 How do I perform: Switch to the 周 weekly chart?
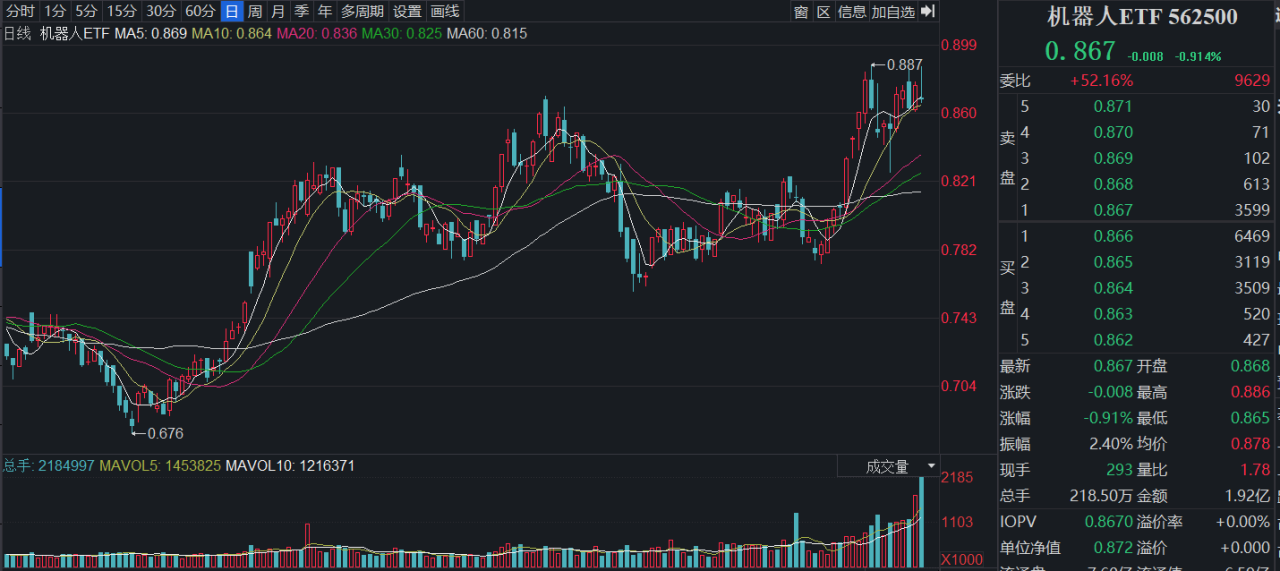(255, 12)
